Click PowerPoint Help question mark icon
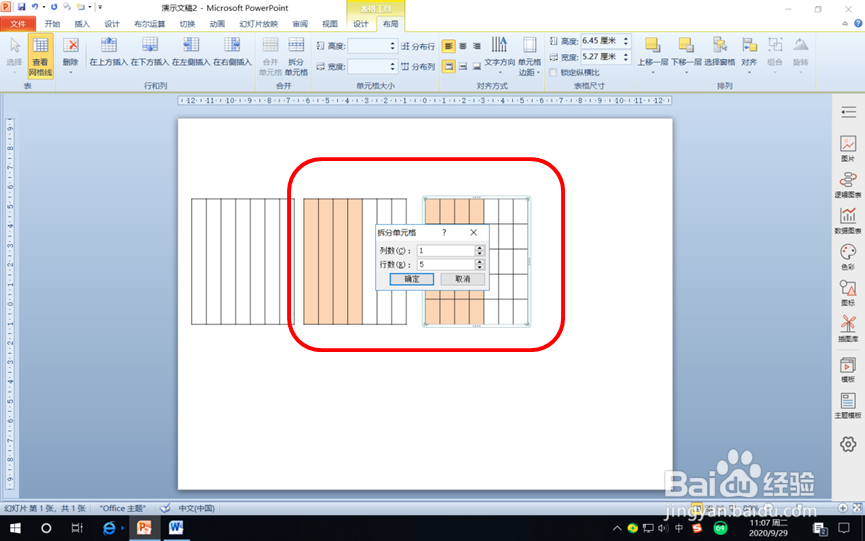Viewport: 865px width, 541px height. (858, 24)
